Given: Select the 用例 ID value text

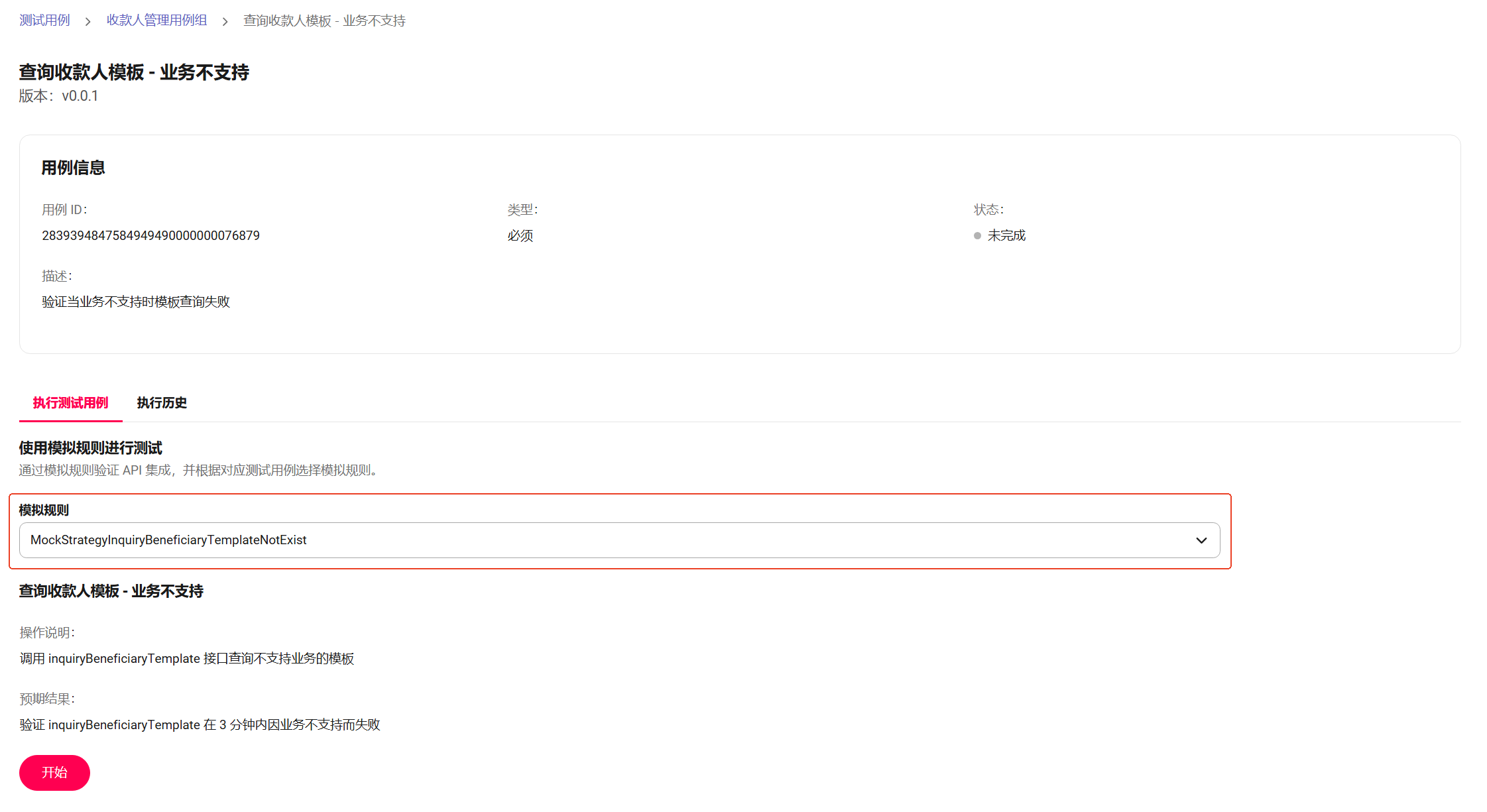Looking at the screenshot, I should [x=150, y=235].
